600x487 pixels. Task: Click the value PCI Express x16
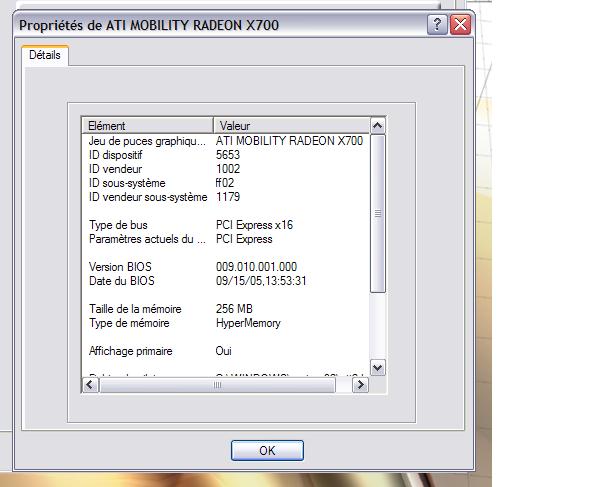[254, 225]
